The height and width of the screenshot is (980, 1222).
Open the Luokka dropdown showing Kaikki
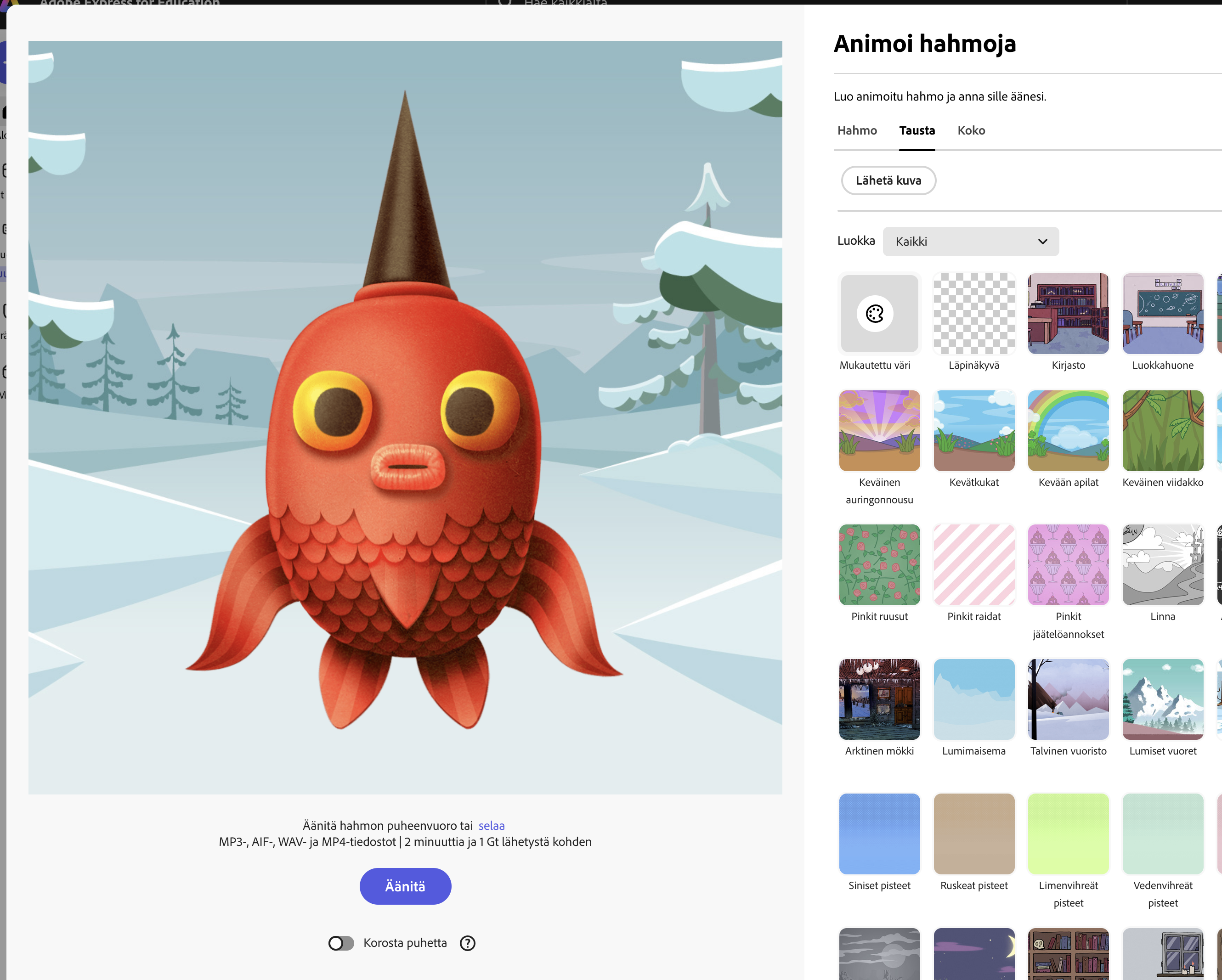coord(963,241)
